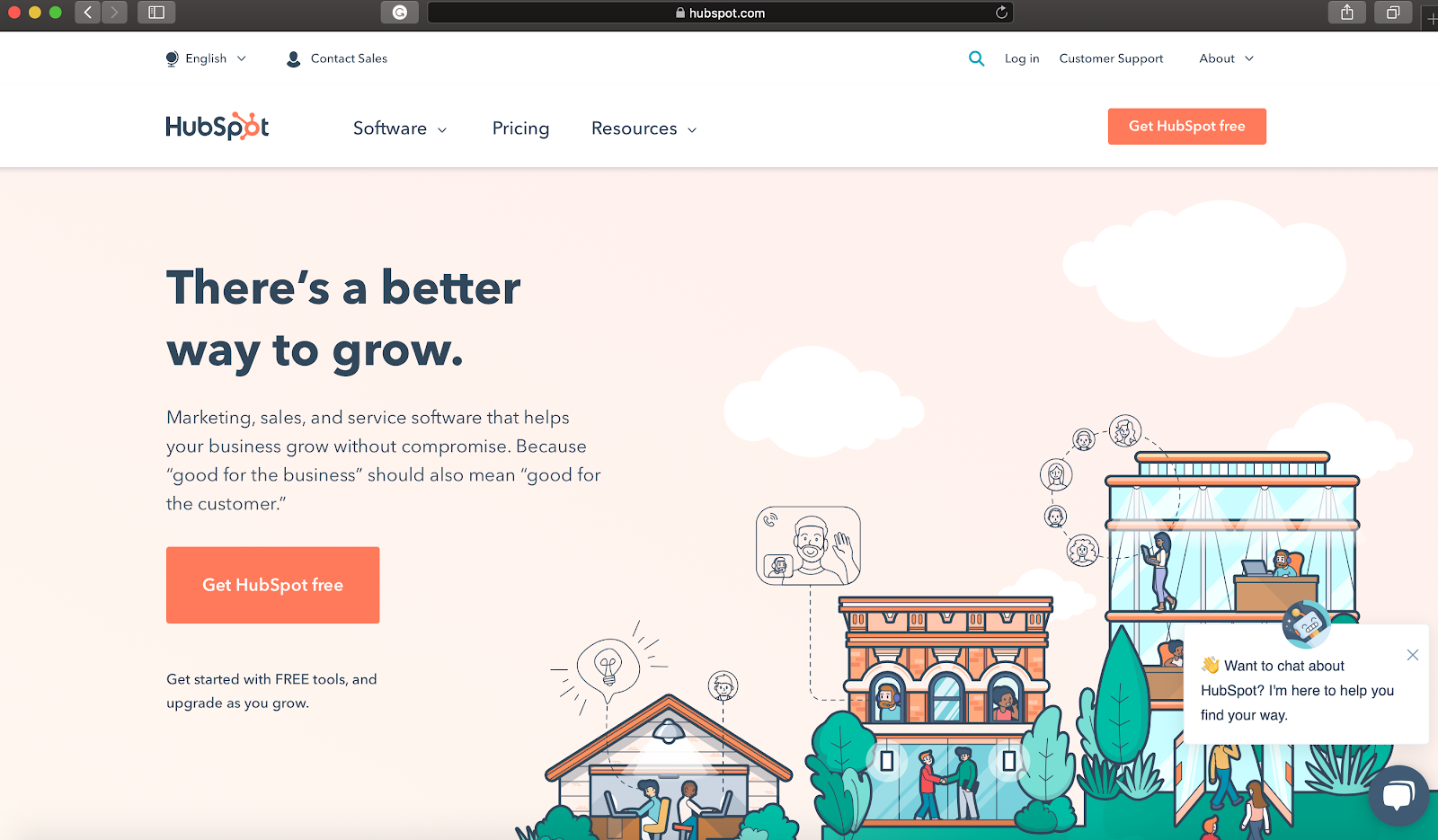
Task: Close the chat prompt popup
Action: point(1413,655)
